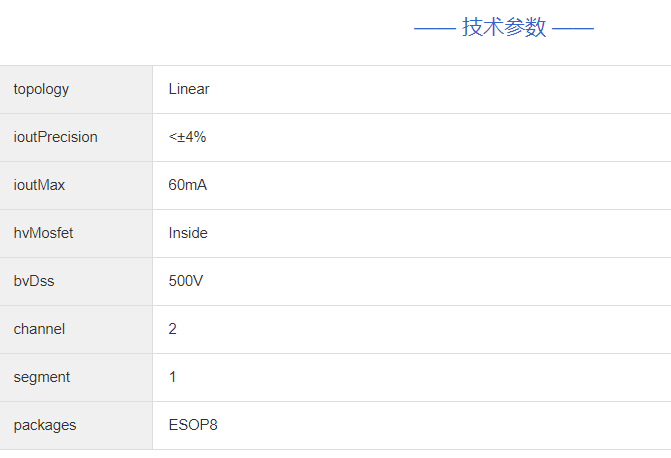671x458 pixels.
Task: Click the Inside value
Action: 188,233
